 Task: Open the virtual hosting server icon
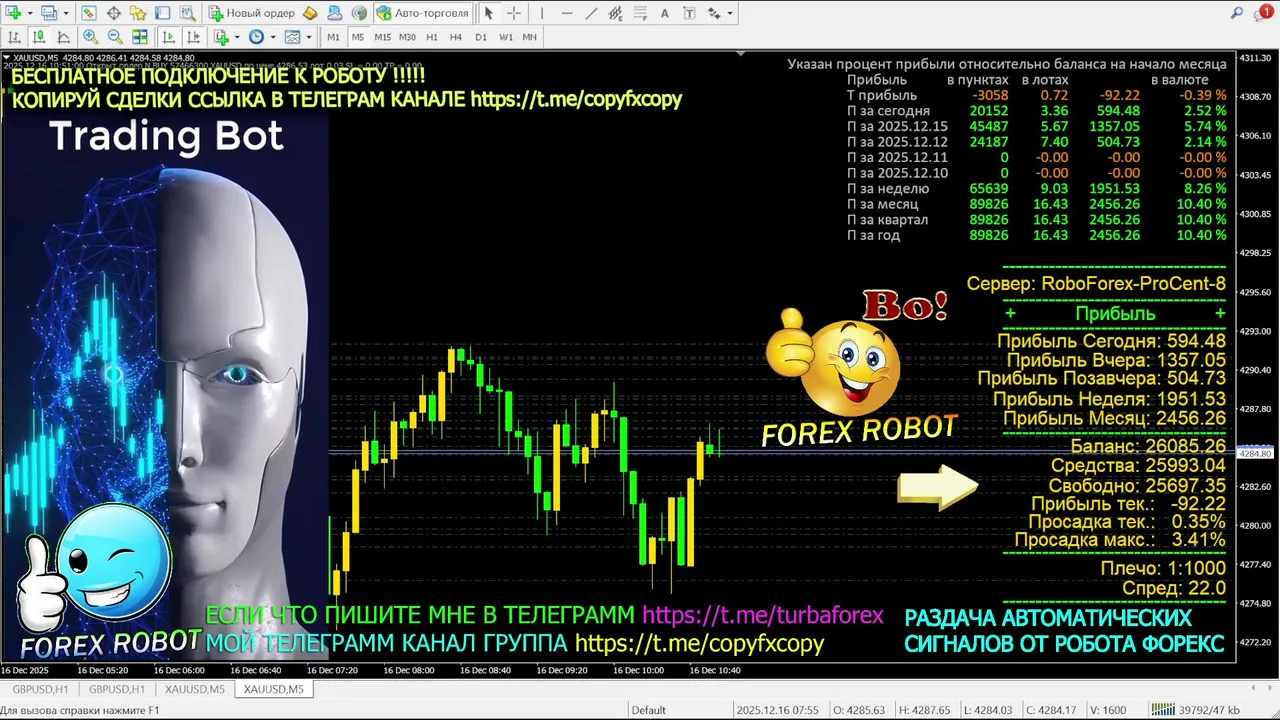click(x=335, y=13)
